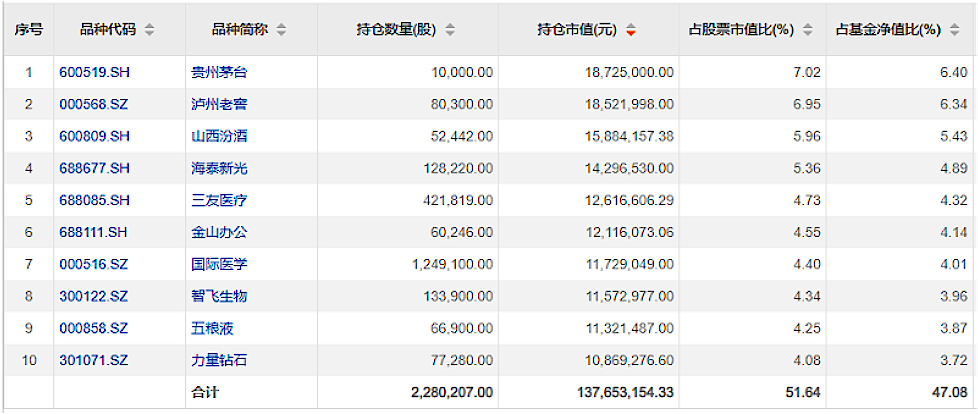978x414 pixels.
Task: Click the sort icon beside 品种代码
Action: (x=150, y=31)
